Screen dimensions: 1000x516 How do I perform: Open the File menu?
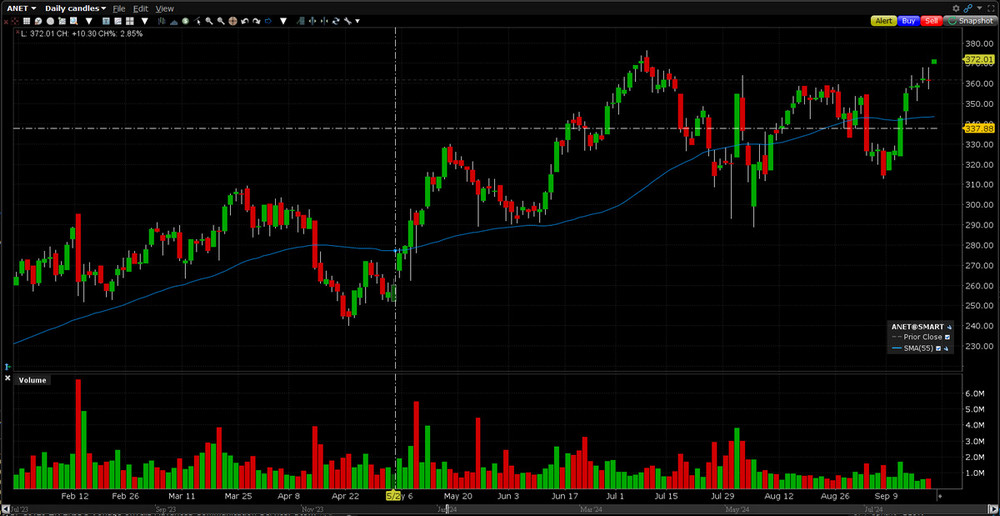click(118, 8)
